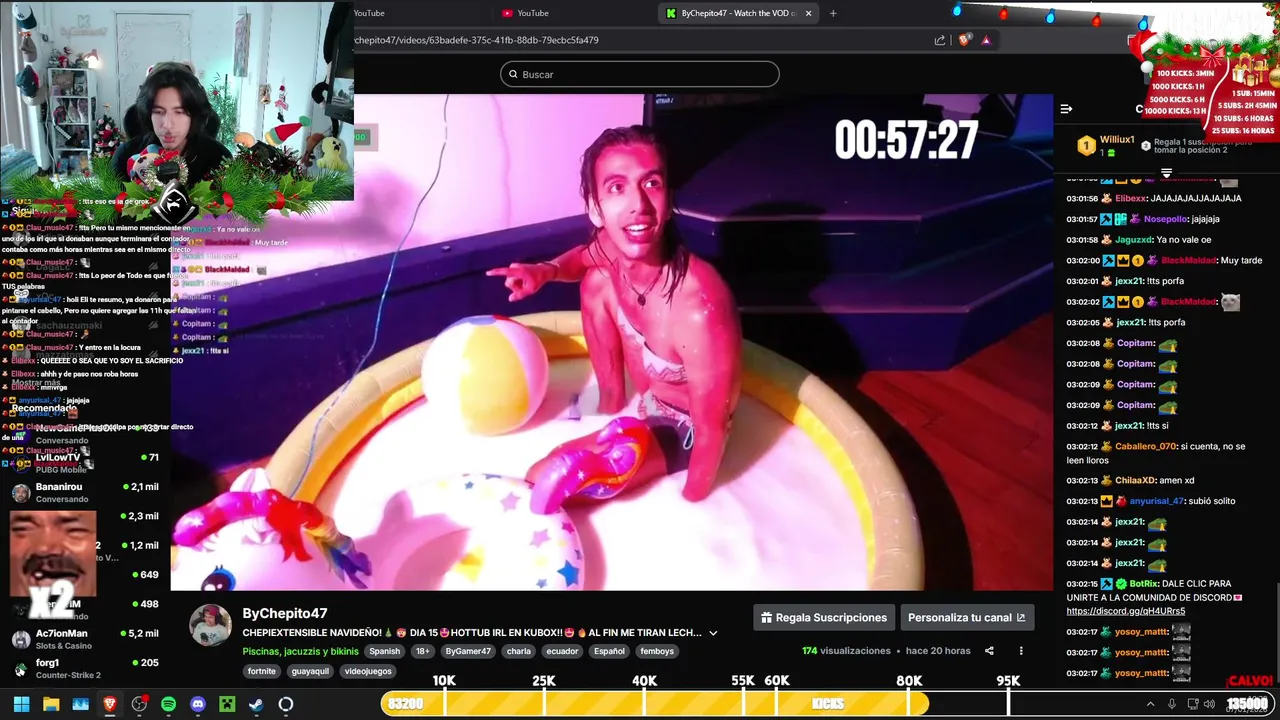Click Regala Suscripciones button
The image size is (1280, 720).
pos(824,617)
